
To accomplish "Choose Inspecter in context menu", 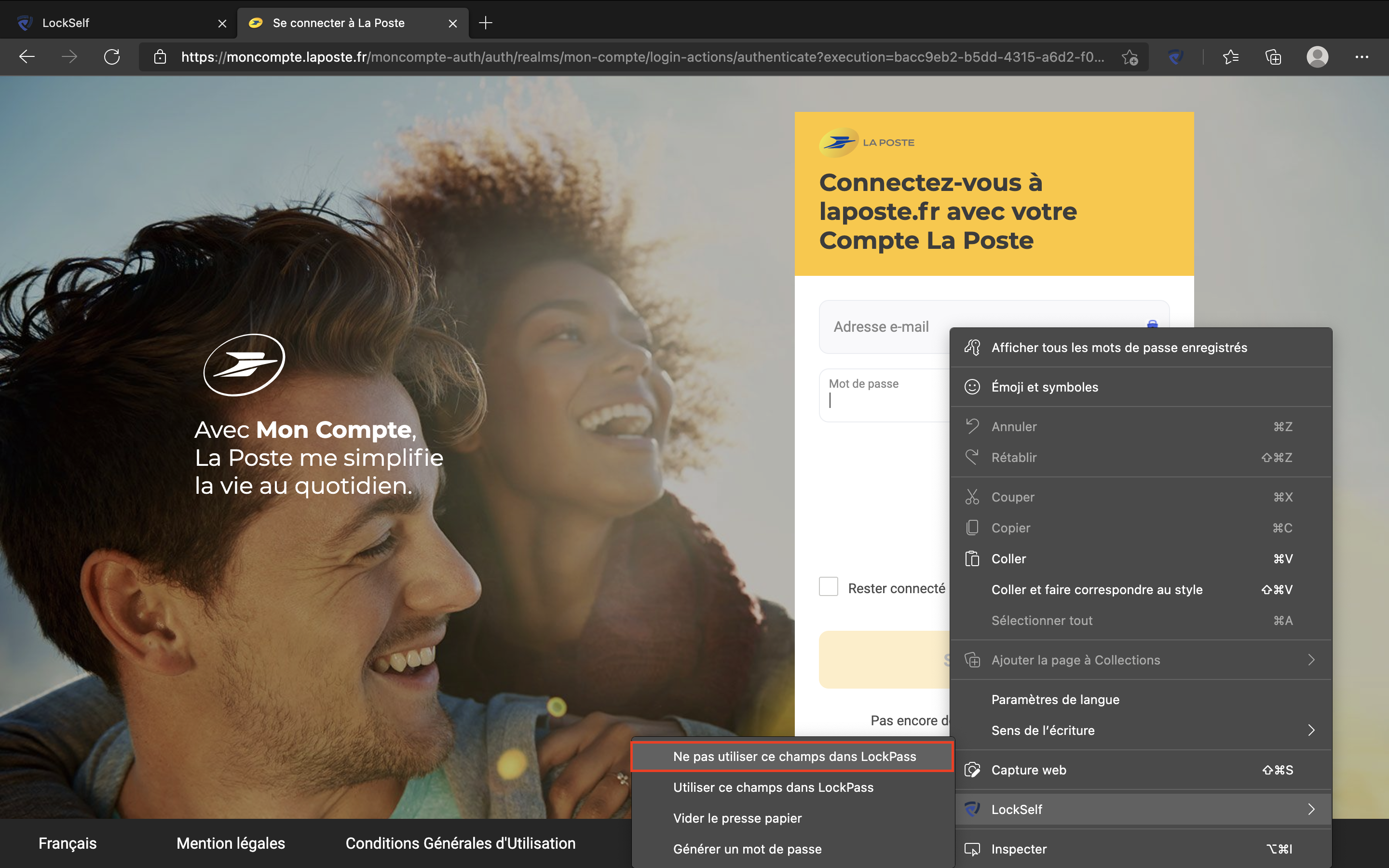I will [x=1141, y=849].
